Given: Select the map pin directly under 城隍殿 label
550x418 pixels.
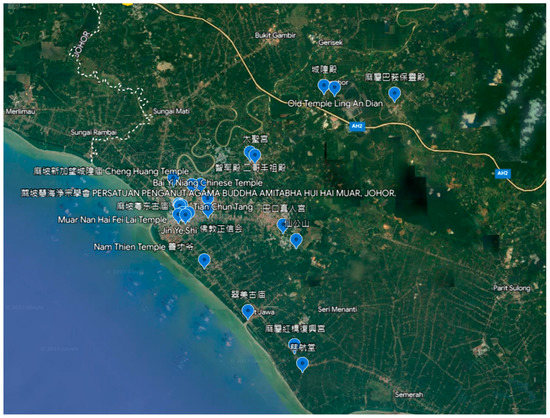Looking at the screenshot, I should pyautogui.click(x=323, y=86).
